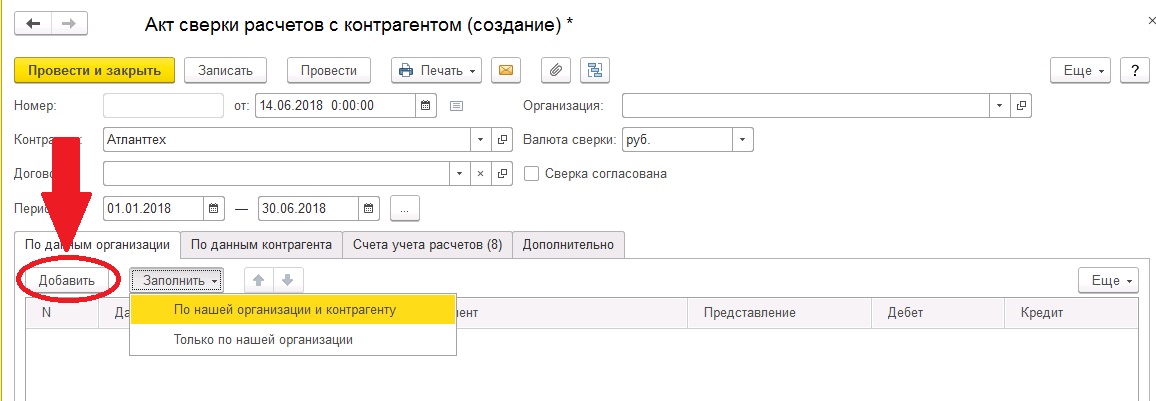Clear the Договор field with the x
The image size is (1156, 401).
click(x=479, y=173)
